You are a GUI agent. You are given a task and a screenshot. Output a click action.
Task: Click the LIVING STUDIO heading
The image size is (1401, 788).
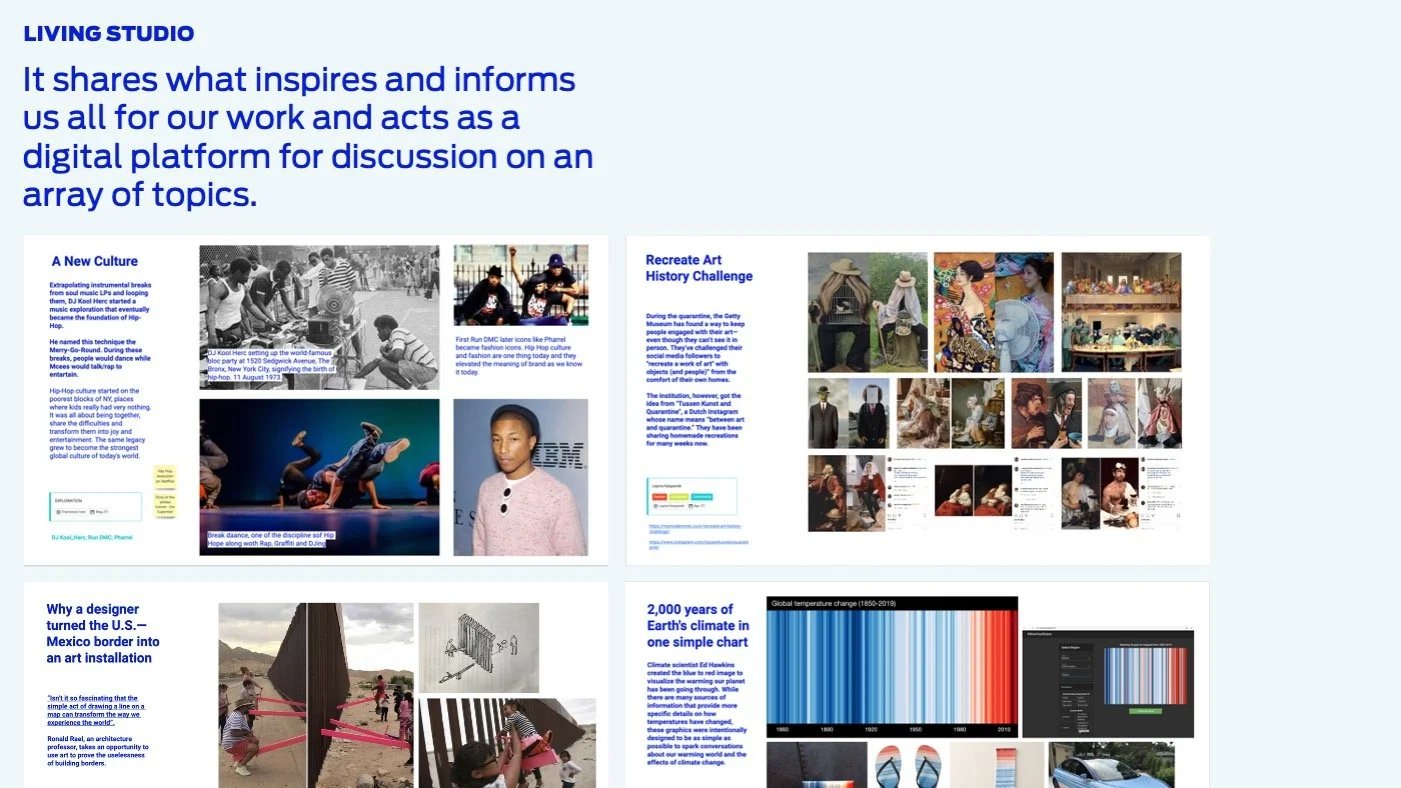click(109, 34)
